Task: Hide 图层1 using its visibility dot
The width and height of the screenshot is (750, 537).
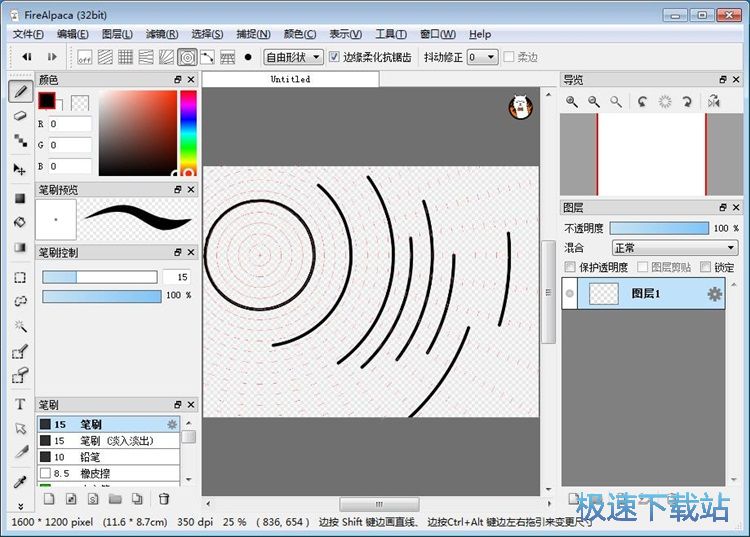Action: [570, 294]
